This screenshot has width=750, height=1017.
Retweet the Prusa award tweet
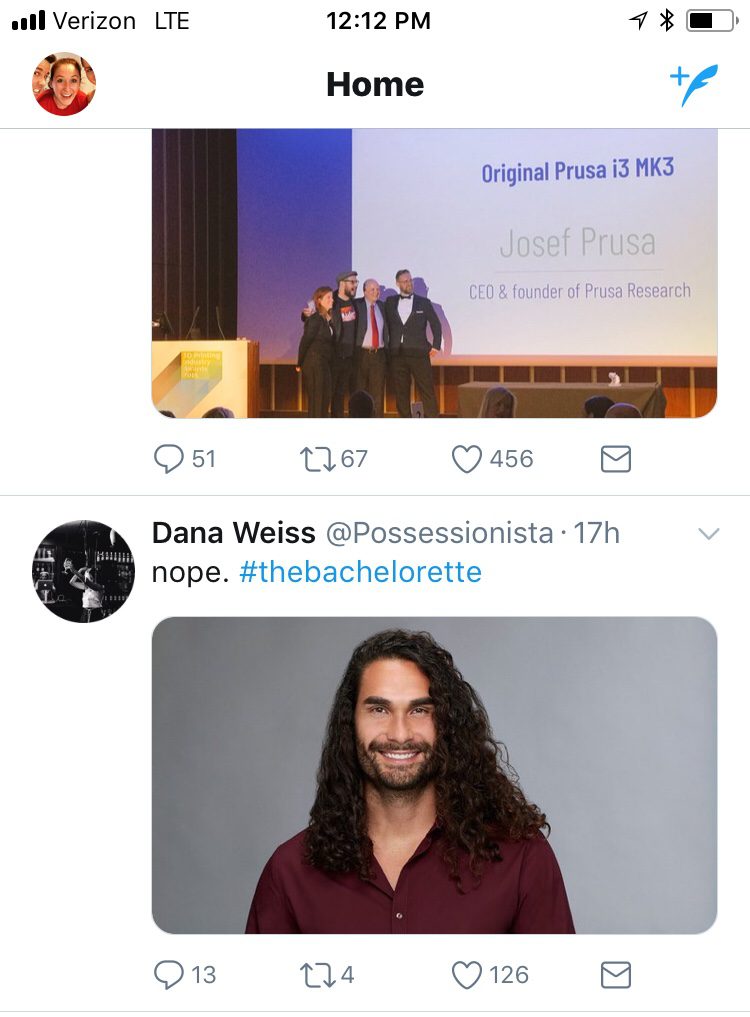318,459
